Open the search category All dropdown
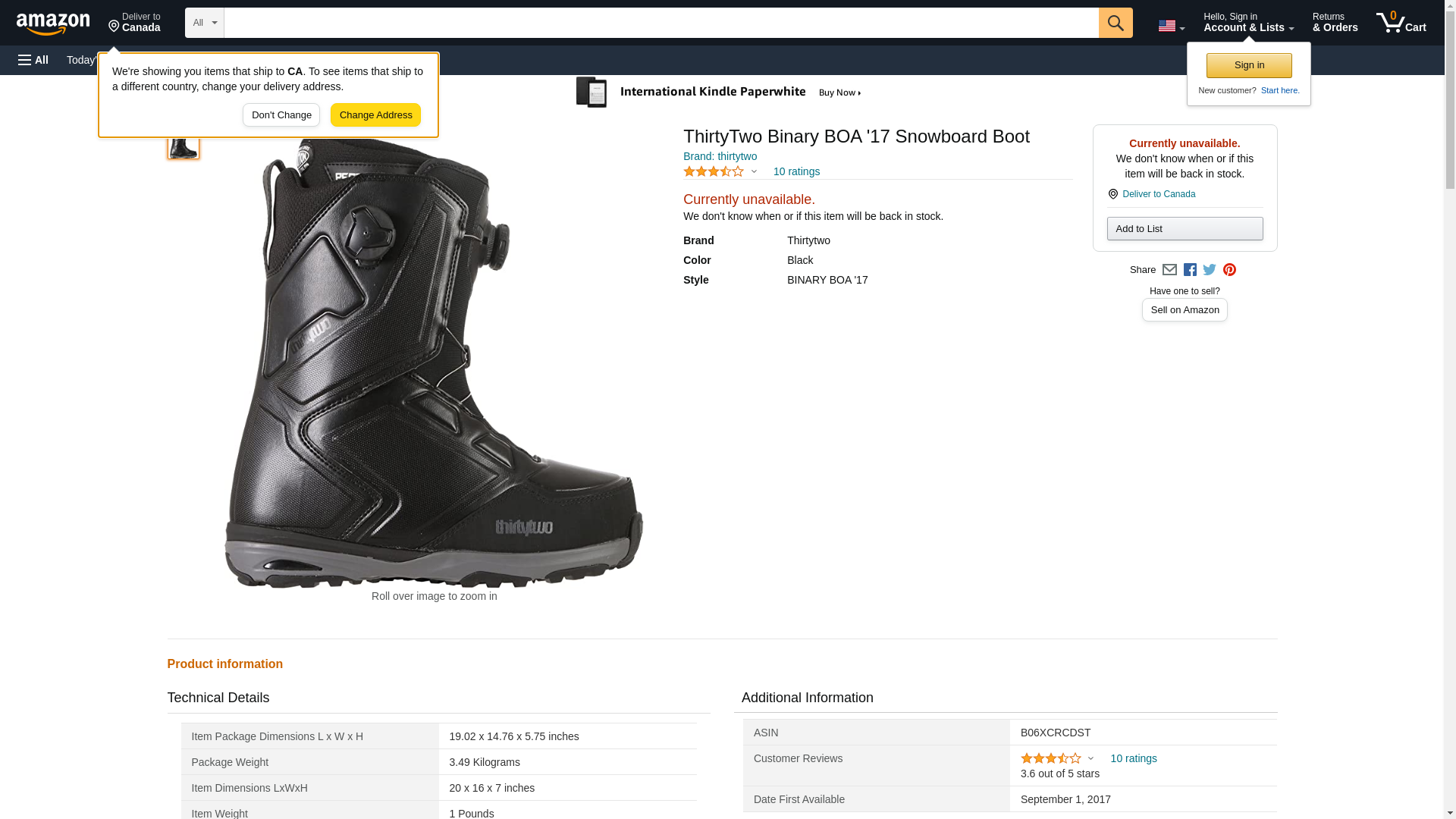Image resolution: width=1456 pixels, height=819 pixels. pyautogui.click(x=204, y=23)
